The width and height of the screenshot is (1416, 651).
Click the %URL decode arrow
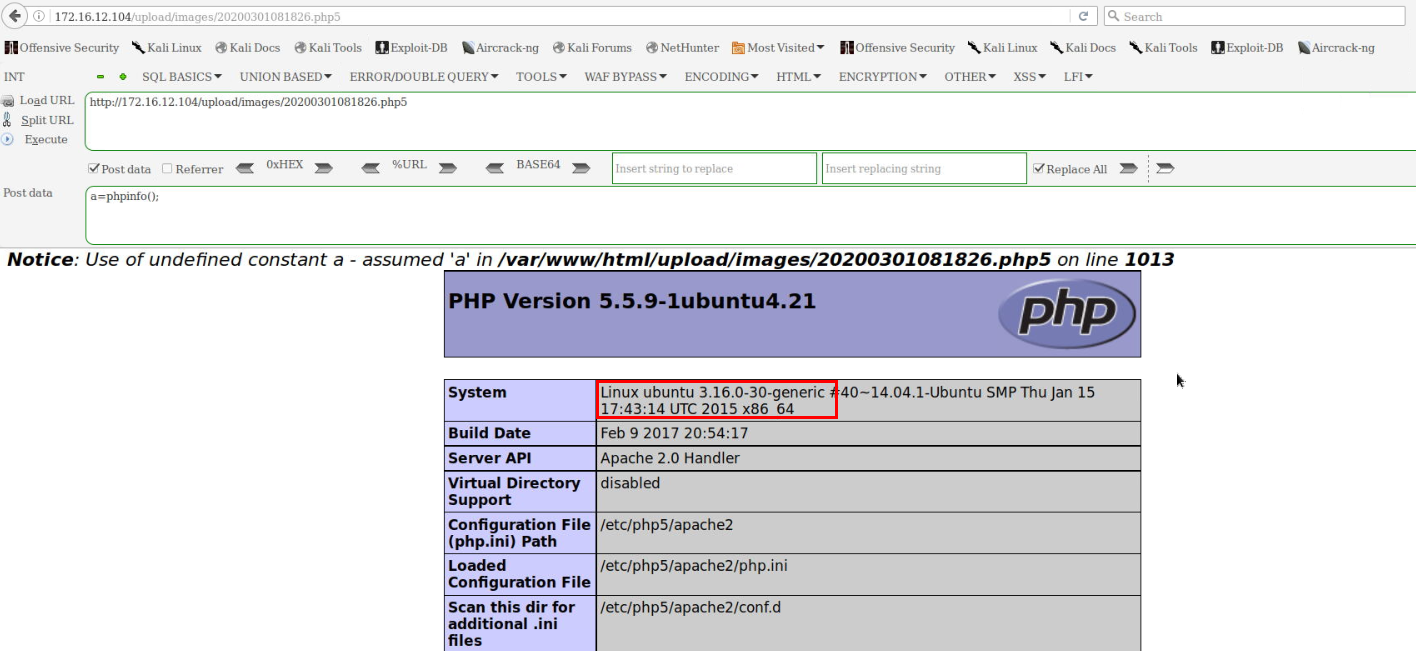click(x=371, y=168)
